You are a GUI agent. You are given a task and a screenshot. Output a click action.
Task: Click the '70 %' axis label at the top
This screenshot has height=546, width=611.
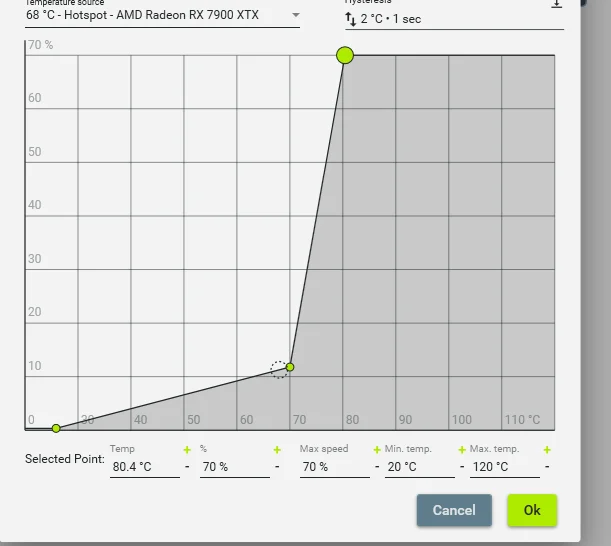[41, 45]
